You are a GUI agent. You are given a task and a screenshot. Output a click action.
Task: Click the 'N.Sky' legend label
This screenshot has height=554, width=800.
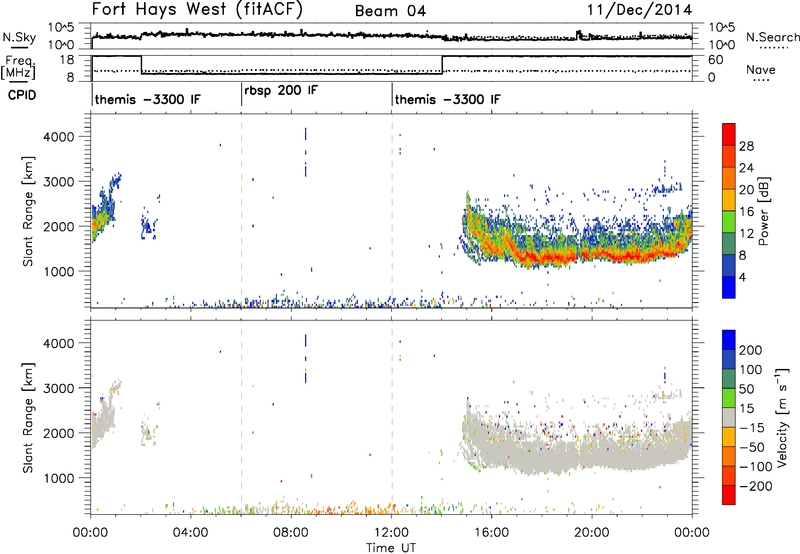(x=19, y=37)
